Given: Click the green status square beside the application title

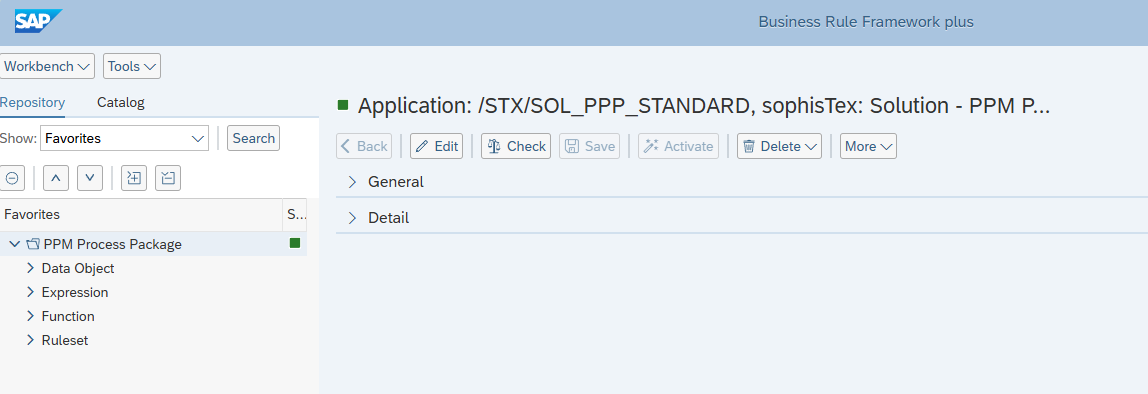Looking at the screenshot, I should point(343,105).
